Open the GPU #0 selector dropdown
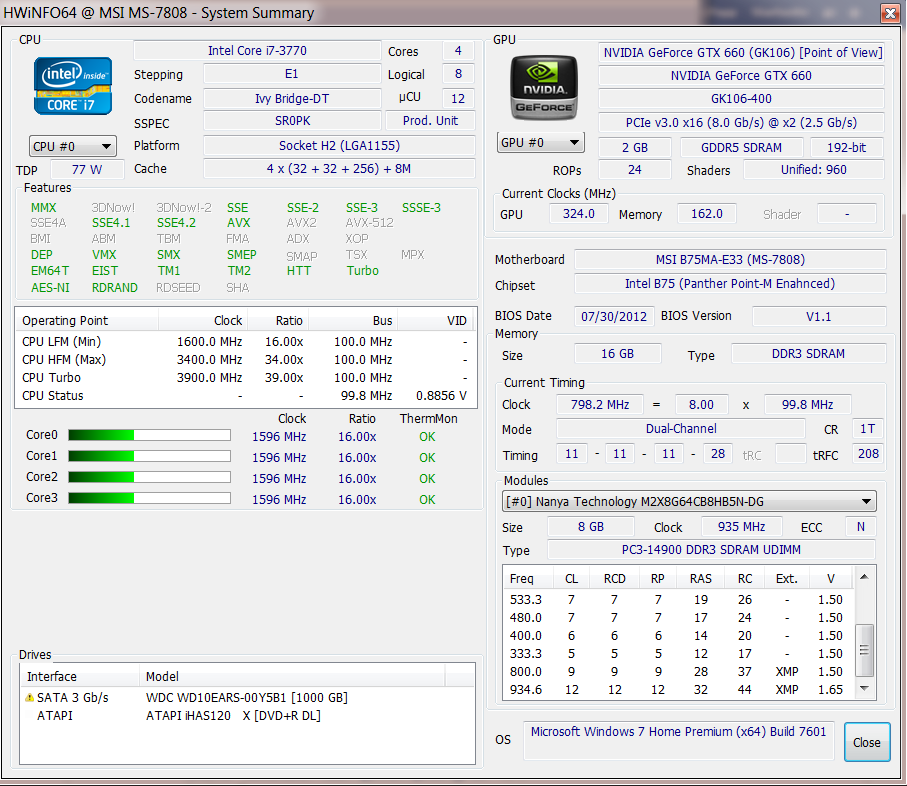Screen dimensions: 907x786 point(540,142)
